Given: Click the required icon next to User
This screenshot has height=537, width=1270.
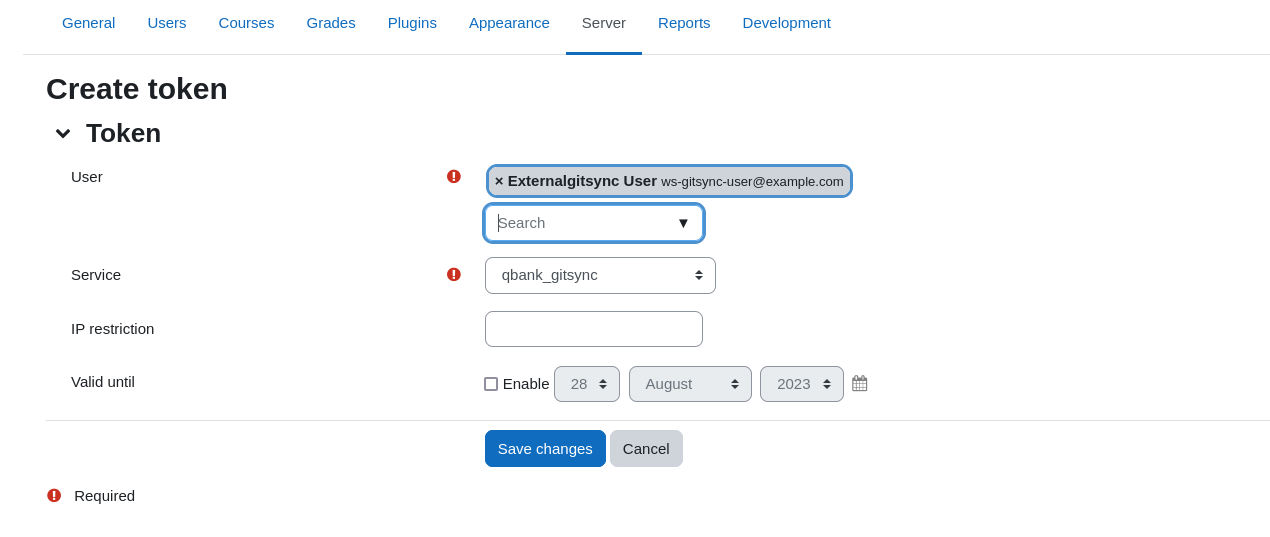Looking at the screenshot, I should click(453, 176).
